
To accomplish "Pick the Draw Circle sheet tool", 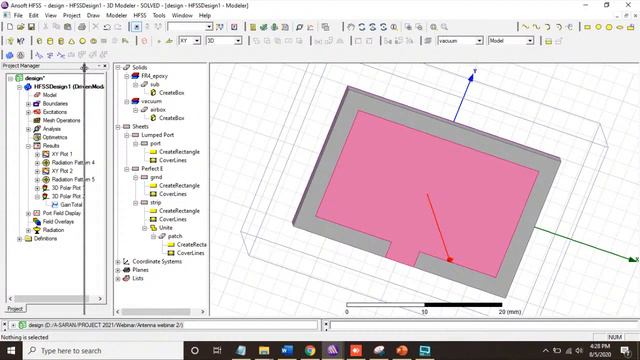I will click(x=598, y=27).
